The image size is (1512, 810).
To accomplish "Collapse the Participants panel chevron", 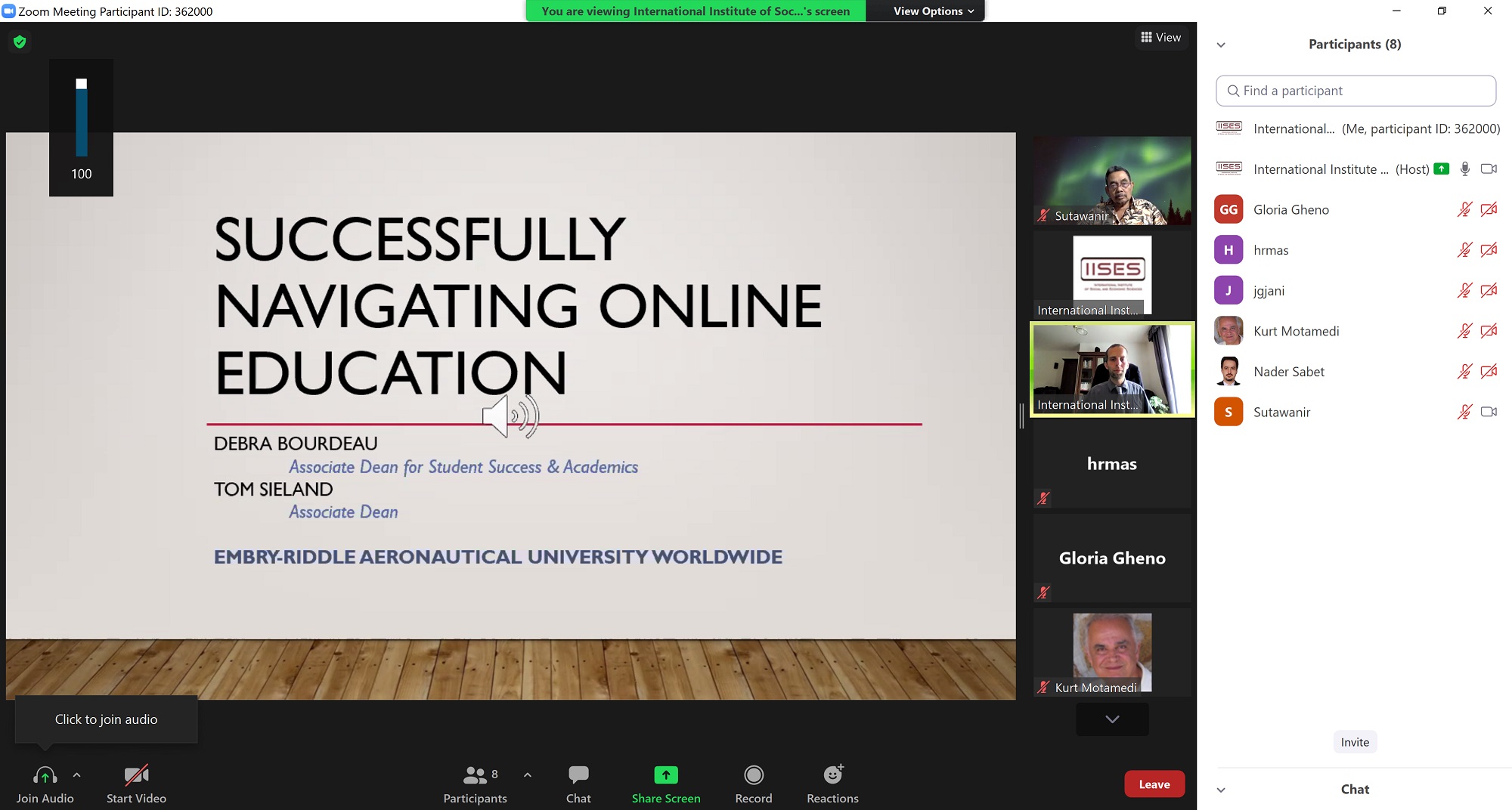I will tap(1221, 45).
